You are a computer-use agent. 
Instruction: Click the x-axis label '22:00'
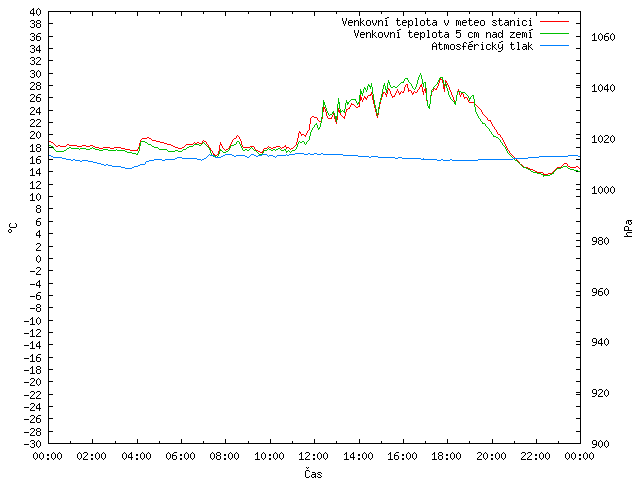pos(536,456)
